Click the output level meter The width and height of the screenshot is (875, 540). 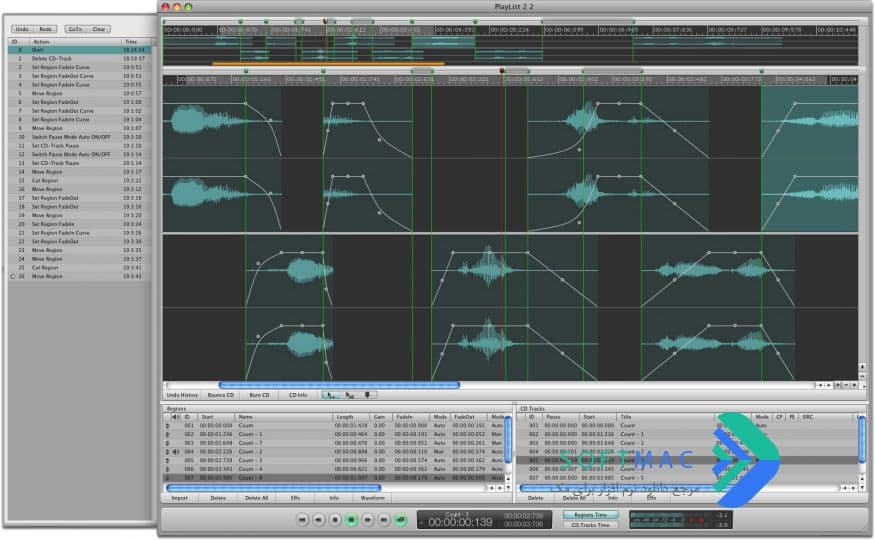(680, 519)
